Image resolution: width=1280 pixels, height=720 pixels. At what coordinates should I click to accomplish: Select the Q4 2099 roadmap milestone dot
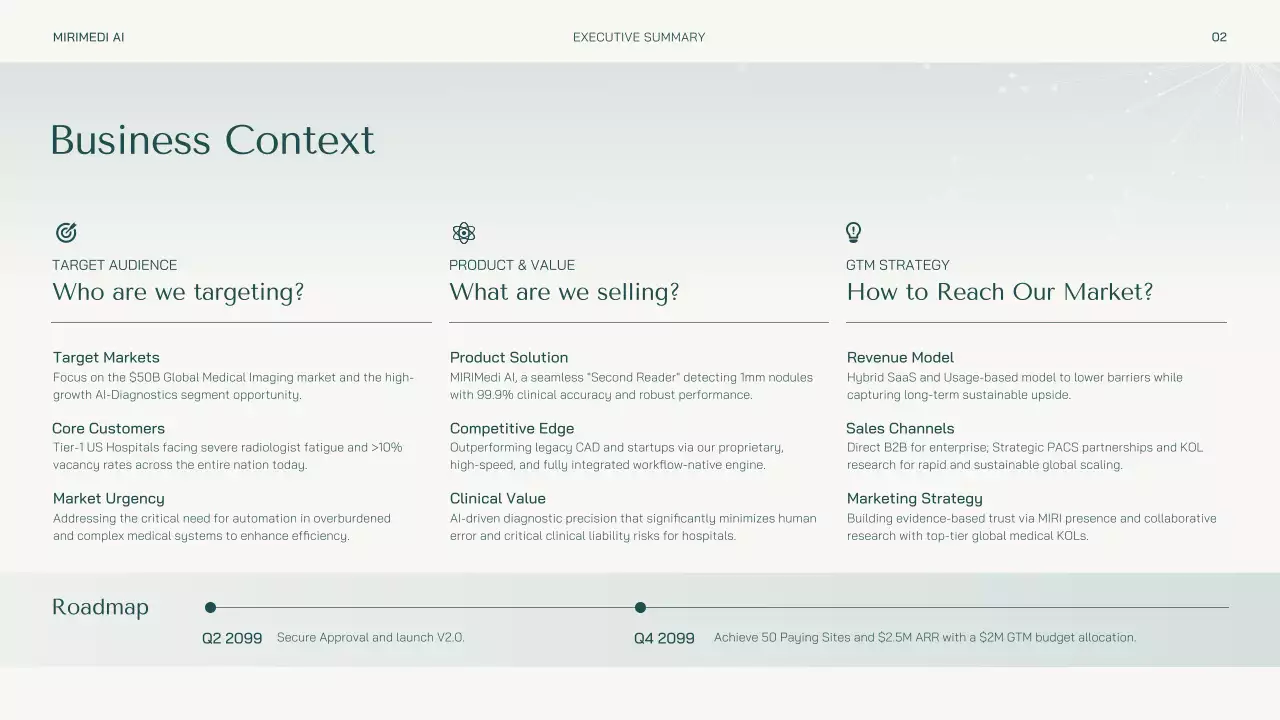click(x=640, y=607)
